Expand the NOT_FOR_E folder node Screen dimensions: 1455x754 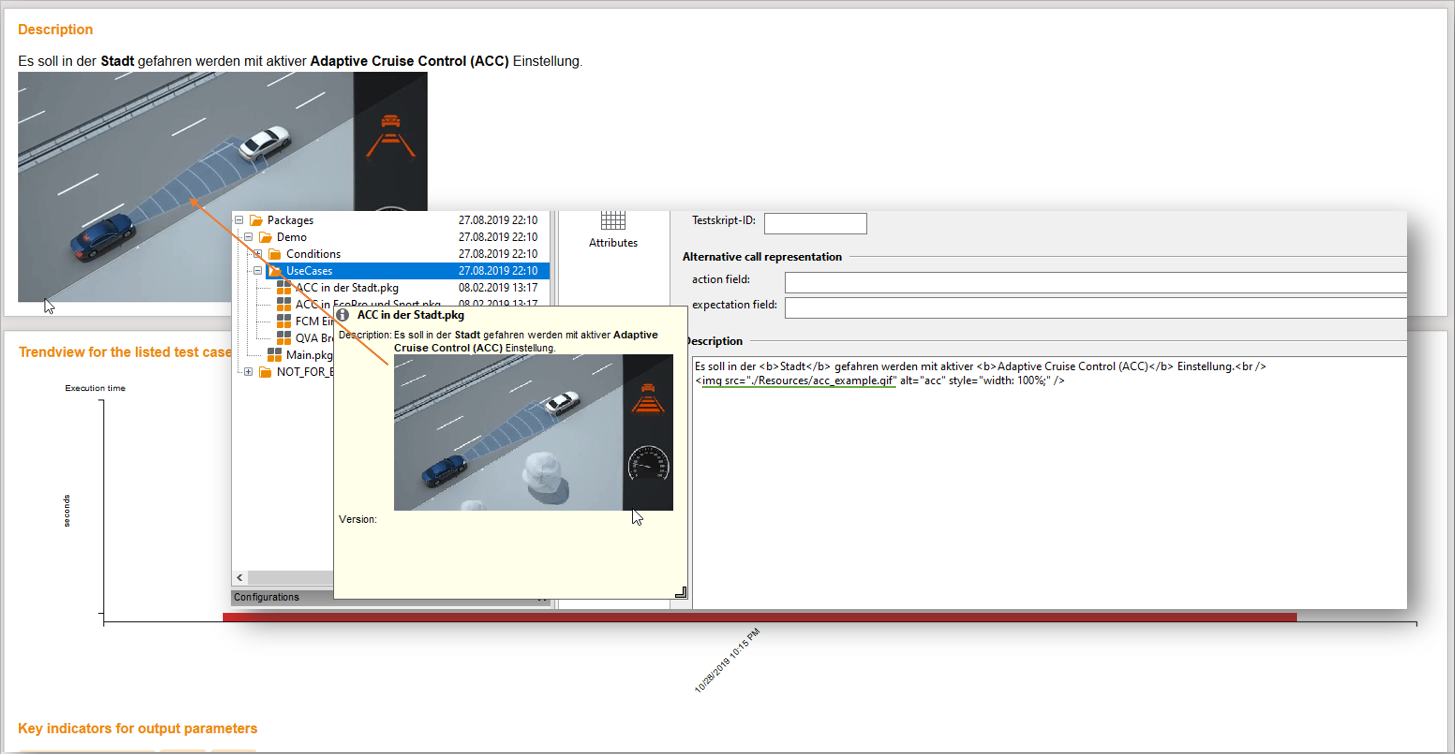(248, 372)
